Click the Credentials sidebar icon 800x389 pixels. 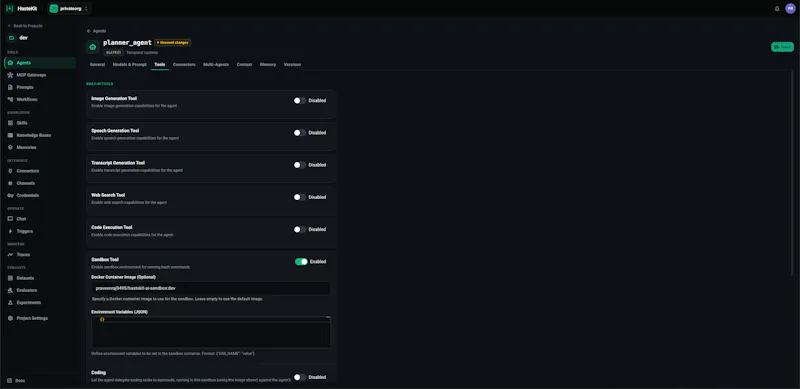pos(11,196)
